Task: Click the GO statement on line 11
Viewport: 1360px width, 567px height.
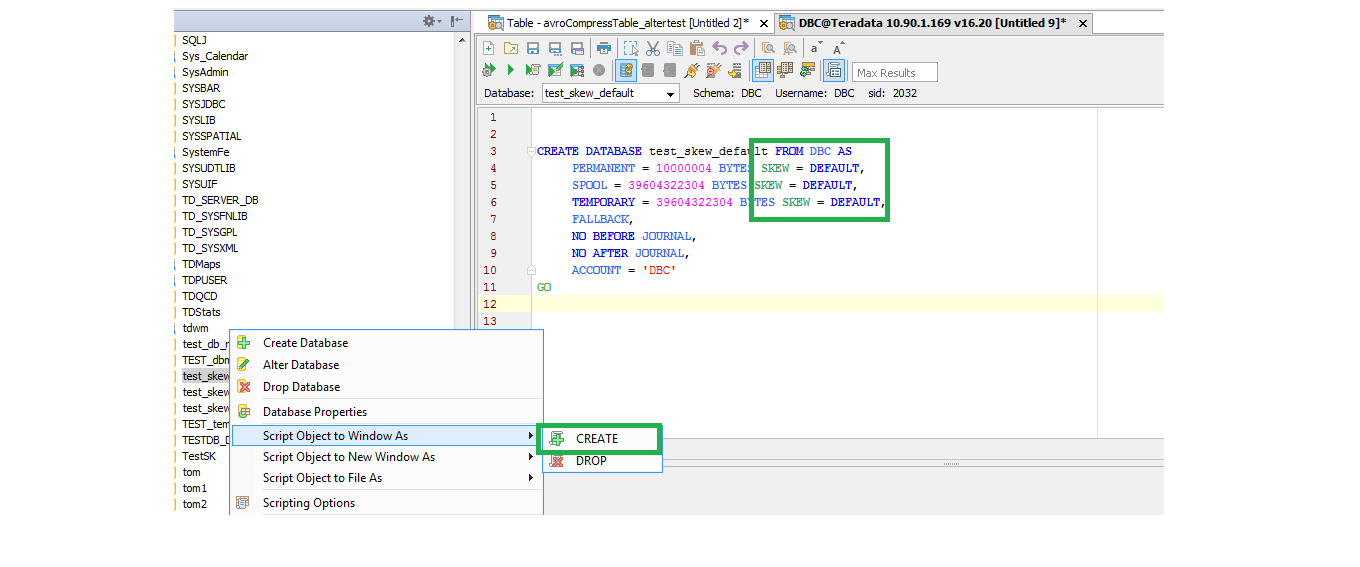Action: pos(544,287)
